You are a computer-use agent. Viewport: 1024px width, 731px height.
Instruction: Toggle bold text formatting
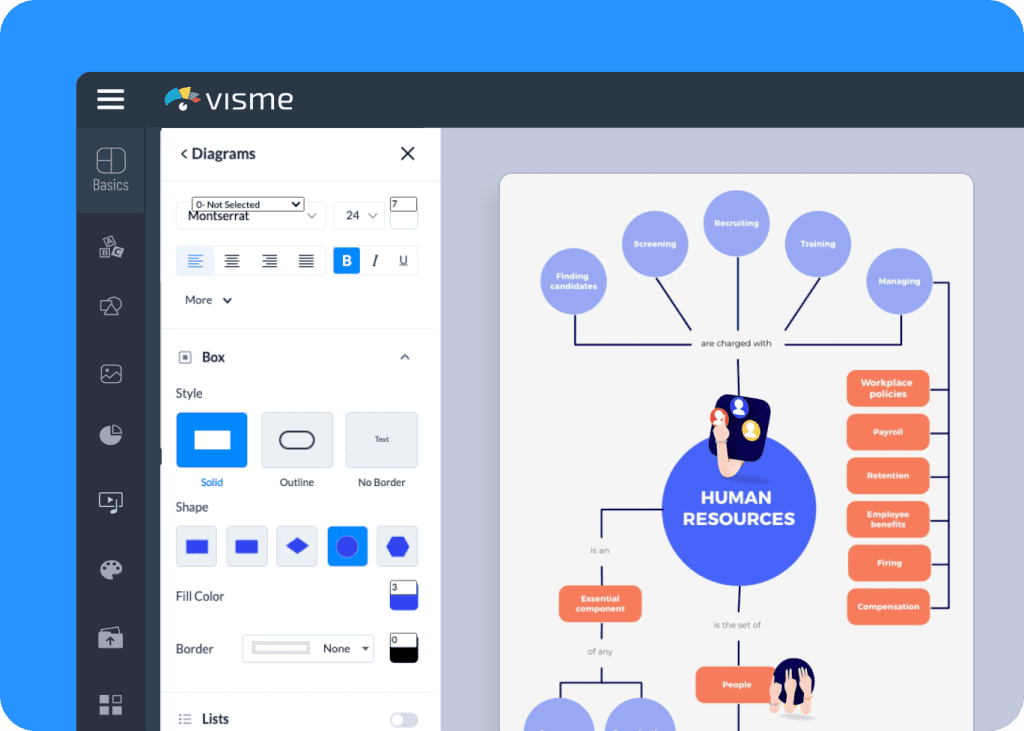(x=346, y=260)
